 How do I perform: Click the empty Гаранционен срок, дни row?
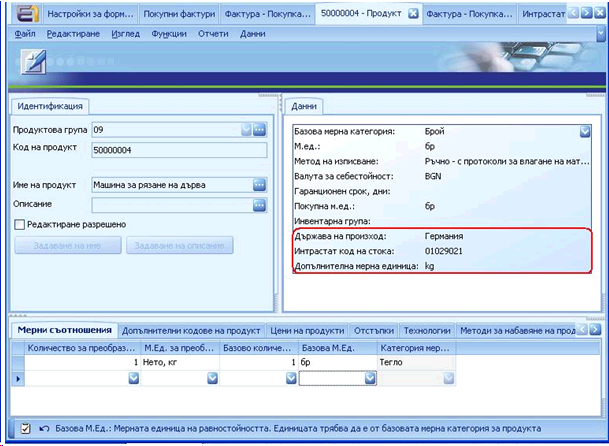tap(442, 192)
